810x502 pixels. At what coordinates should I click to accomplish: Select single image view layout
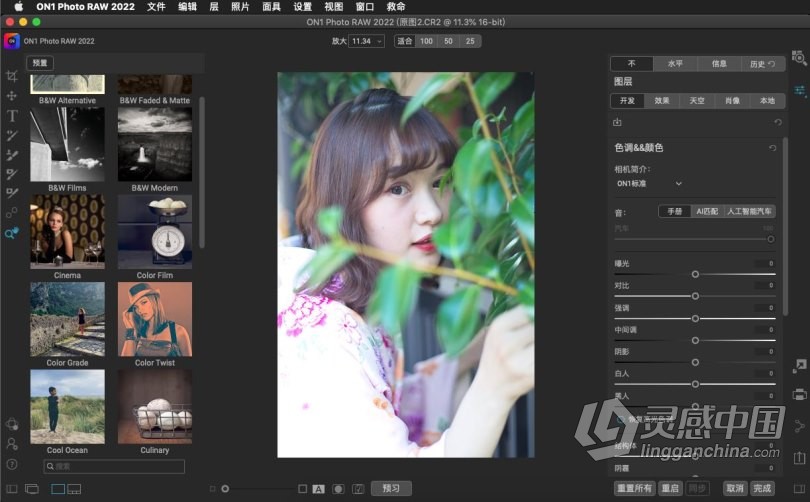(x=58, y=489)
